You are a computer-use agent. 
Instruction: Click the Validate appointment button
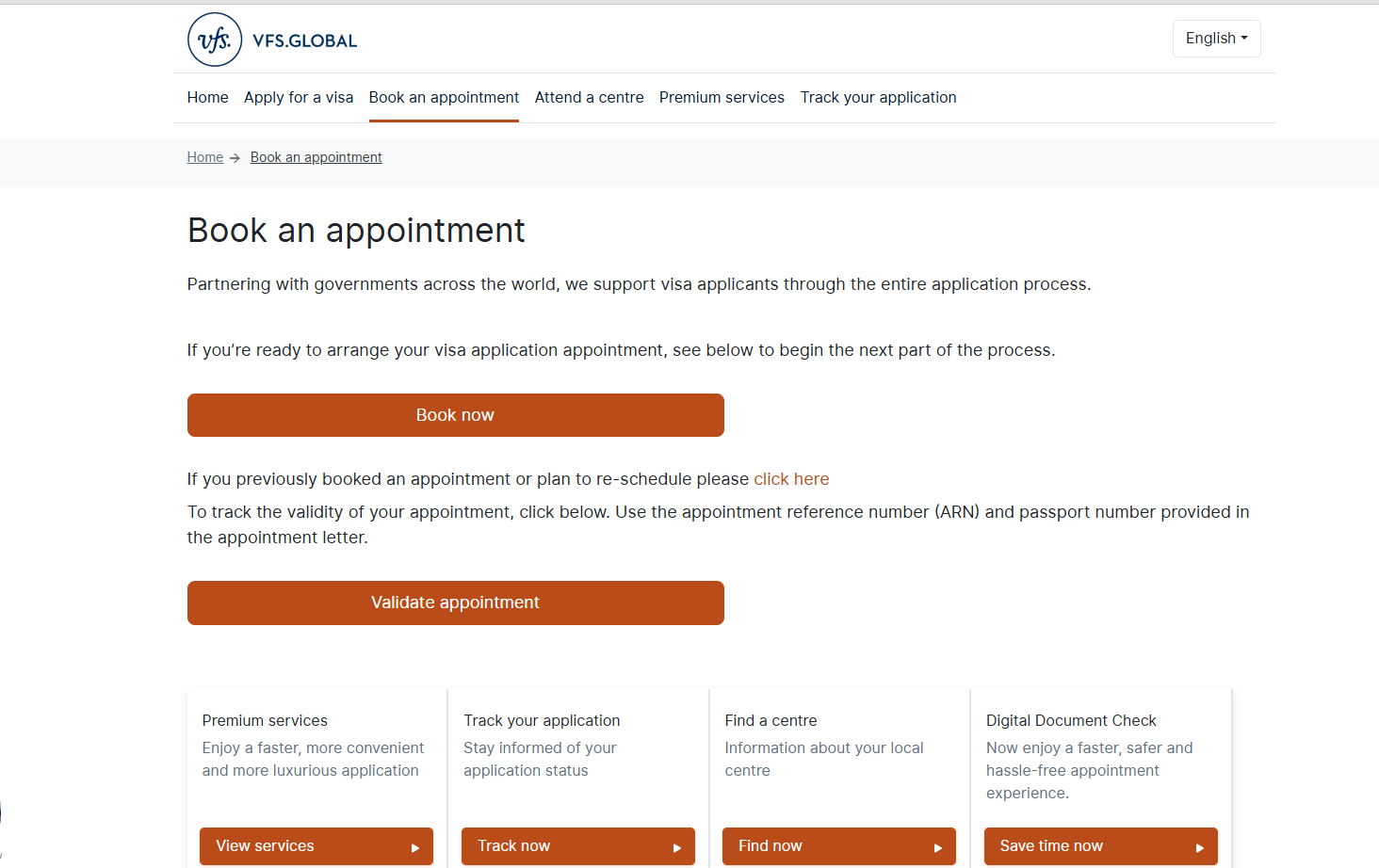coord(456,603)
